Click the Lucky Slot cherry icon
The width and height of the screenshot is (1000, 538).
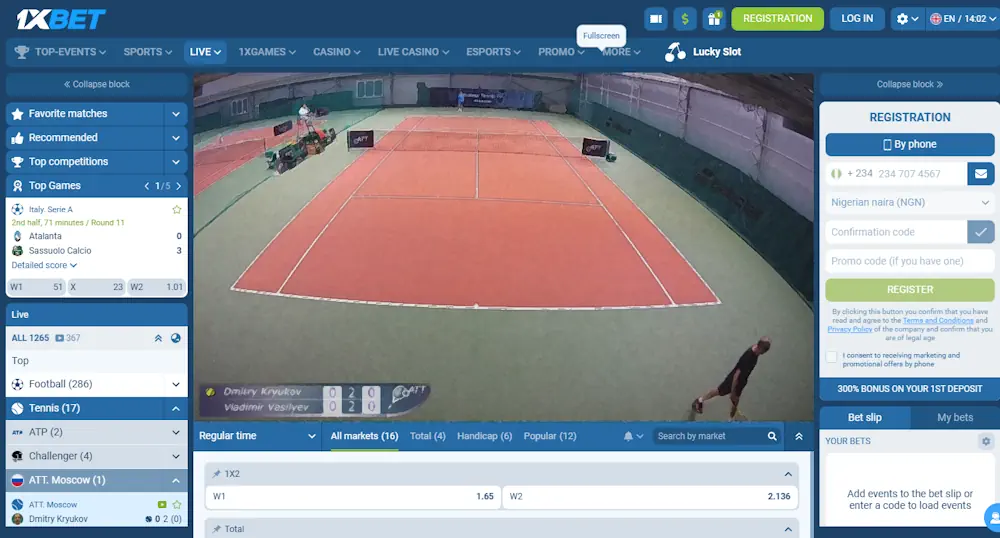pos(675,52)
